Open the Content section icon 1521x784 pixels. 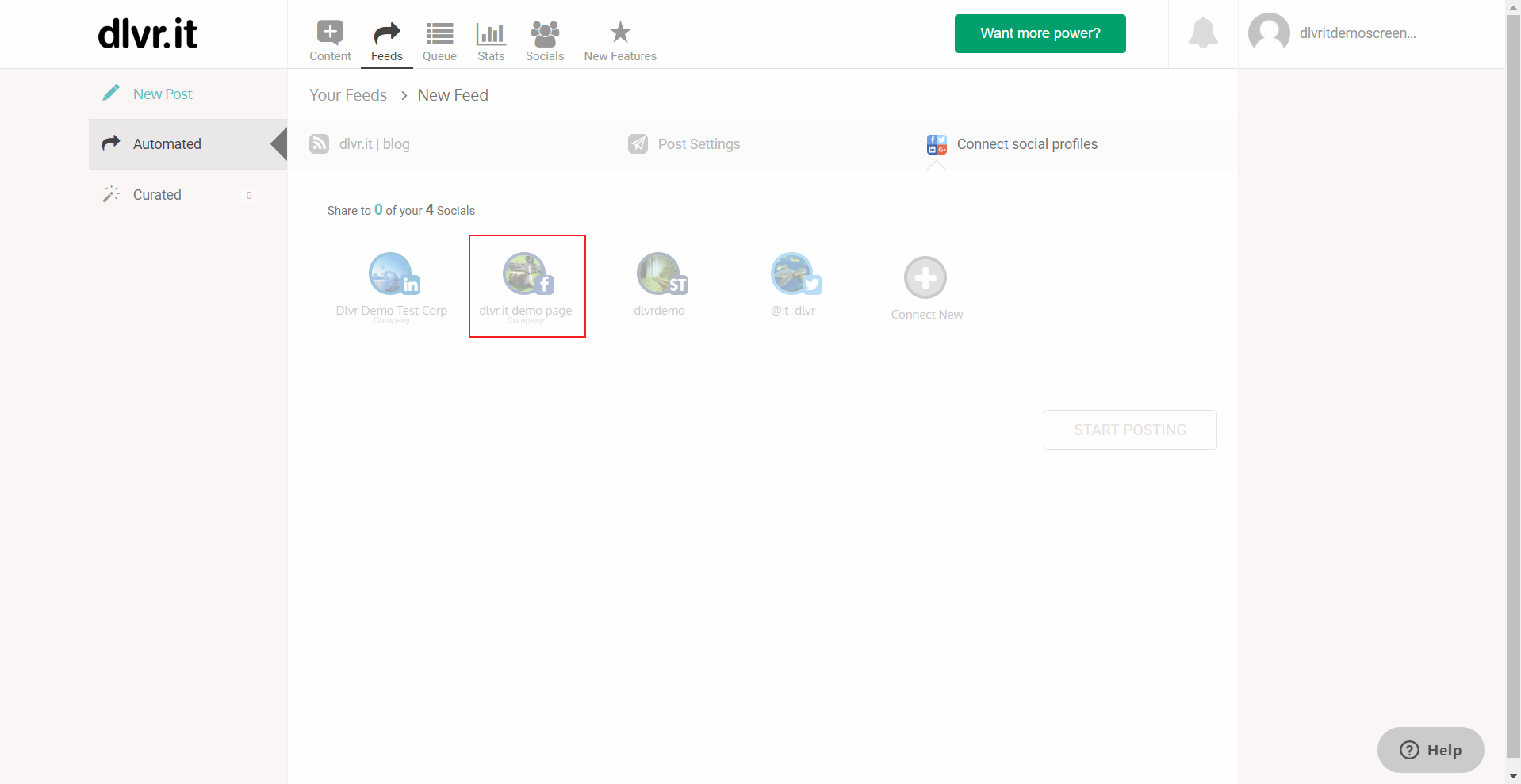tap(330, 33)
